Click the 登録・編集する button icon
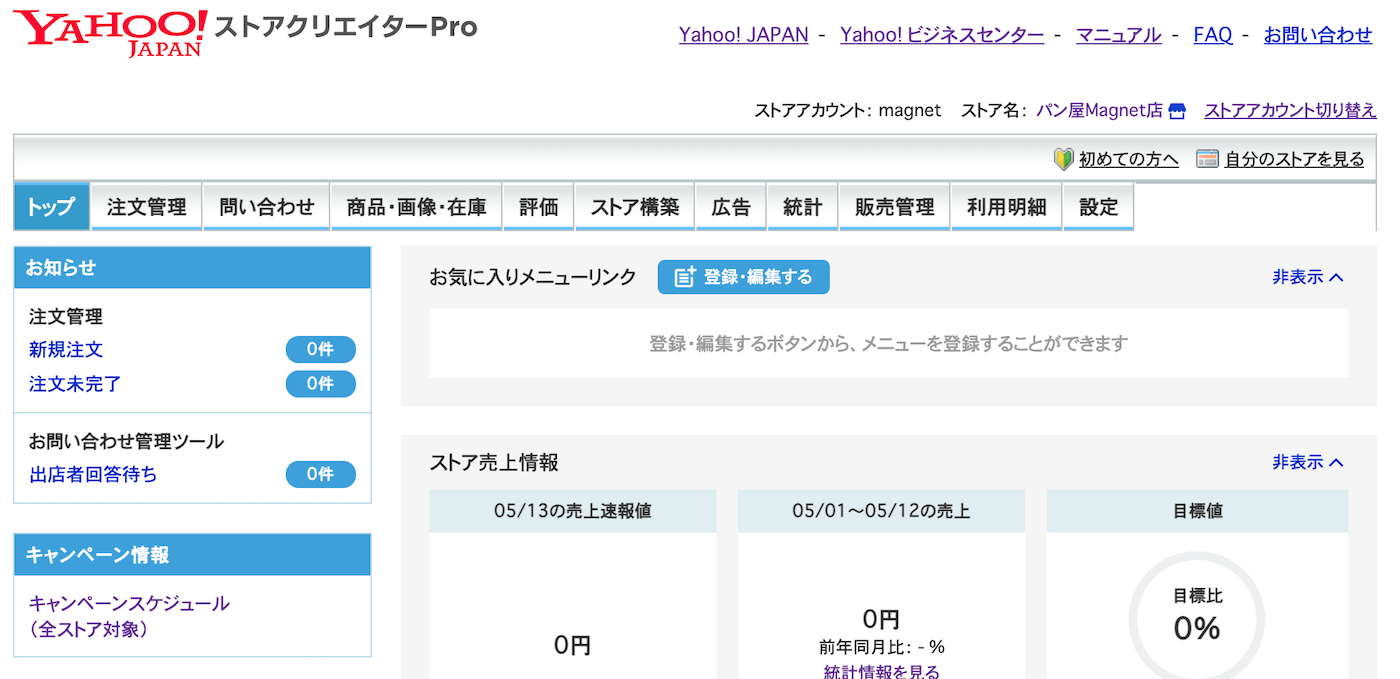Screen dimensions: 1400x679 click(685, 278)
